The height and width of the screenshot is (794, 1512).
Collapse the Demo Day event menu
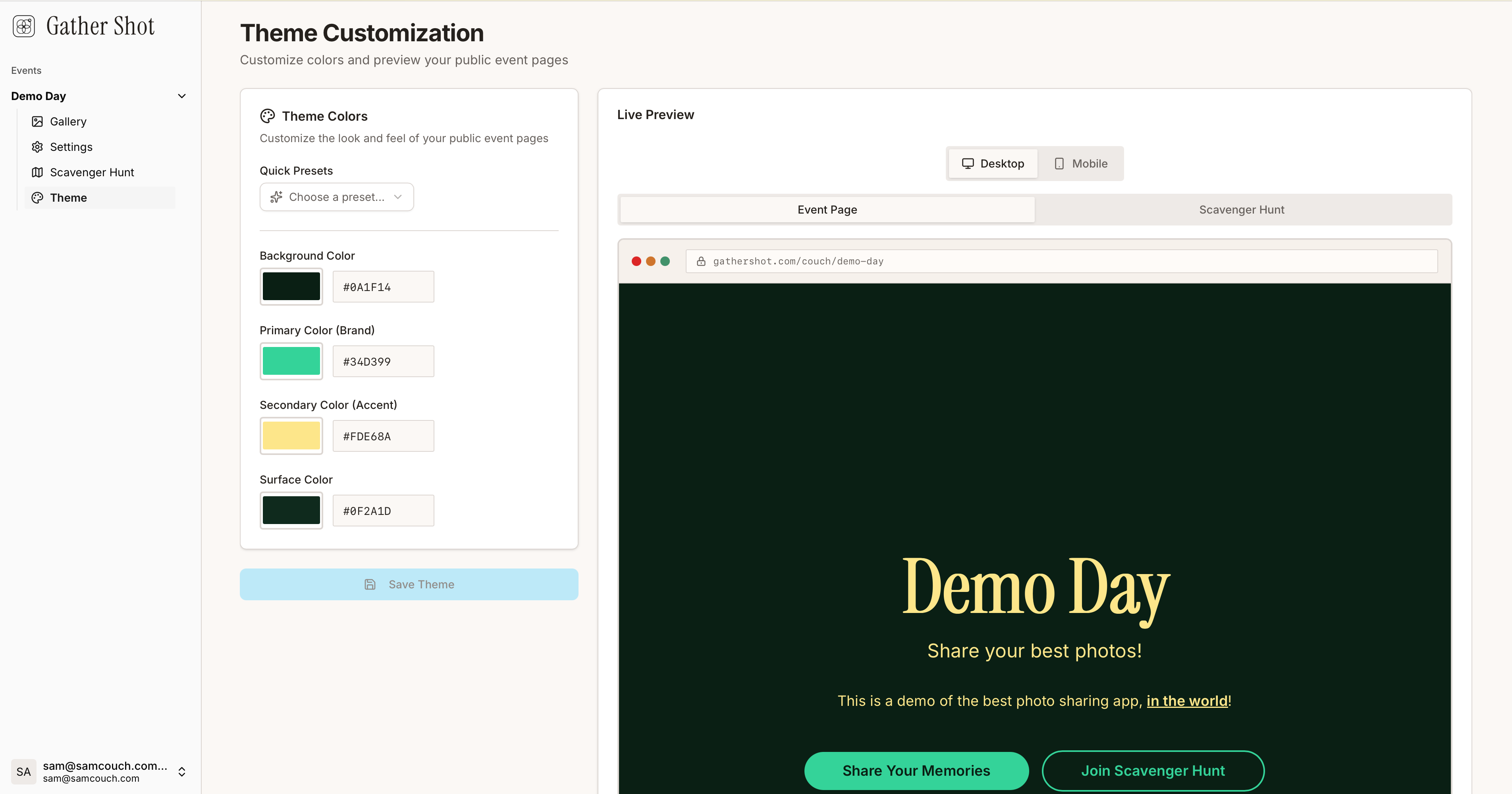[x=181, y=96]
